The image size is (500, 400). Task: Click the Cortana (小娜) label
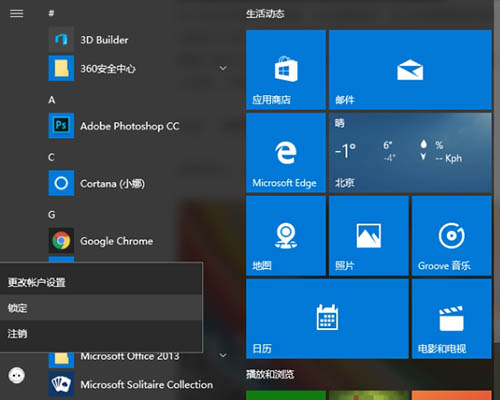click(112, 184)
